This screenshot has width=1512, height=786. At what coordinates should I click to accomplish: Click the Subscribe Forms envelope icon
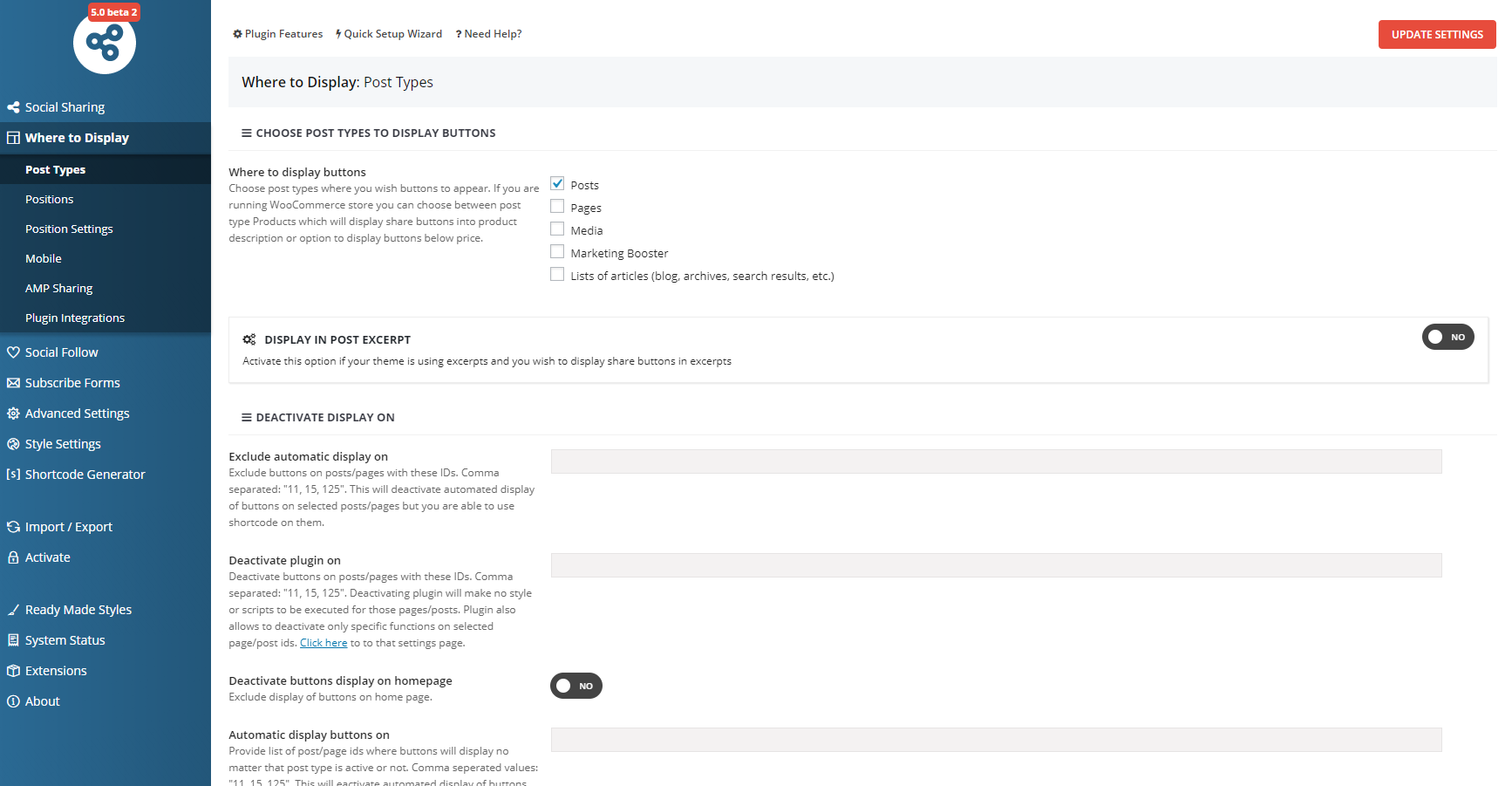(x=13, y=383)
